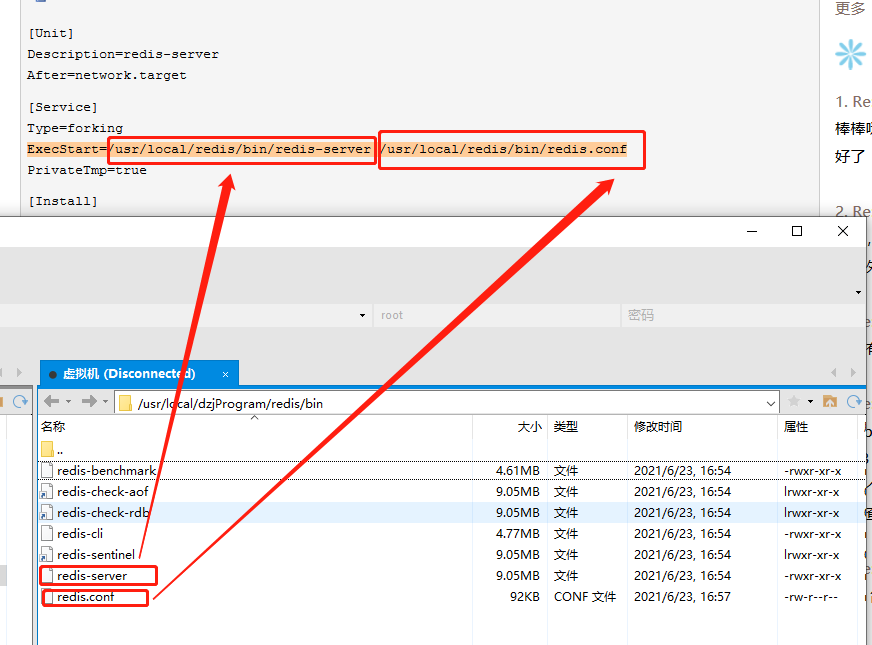This screenshot has width=872, height=645.
Task: Select the redis-check-rdb file
Action: click(x=103, y=513)
